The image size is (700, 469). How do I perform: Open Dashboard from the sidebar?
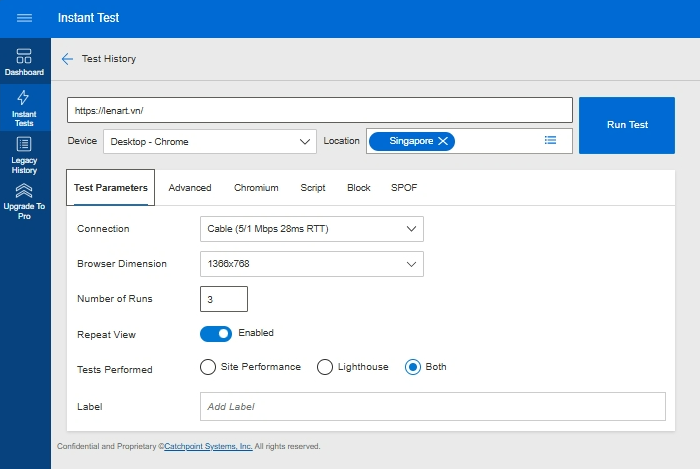click(24, 62)
